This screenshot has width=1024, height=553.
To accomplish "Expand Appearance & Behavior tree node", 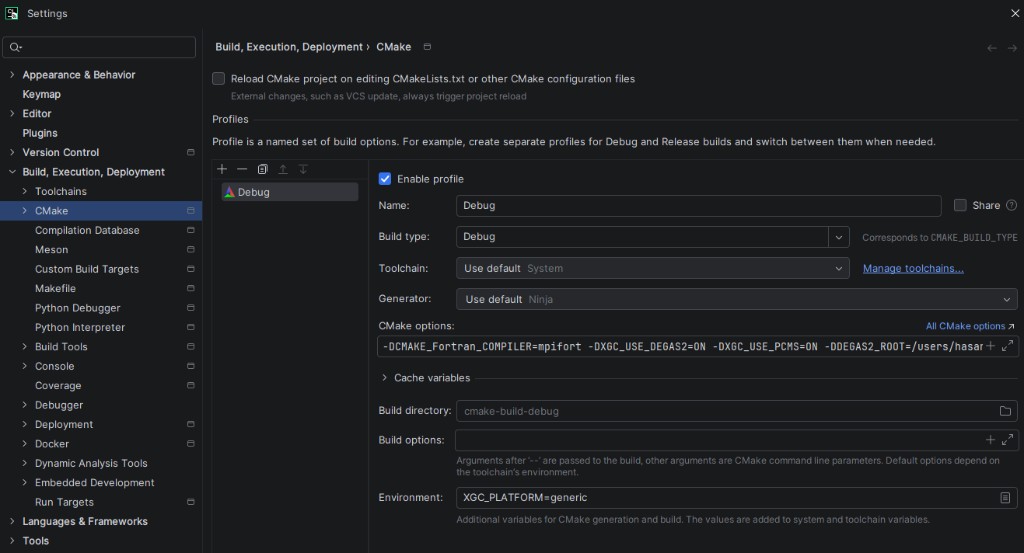I will [x=12, y=74].
